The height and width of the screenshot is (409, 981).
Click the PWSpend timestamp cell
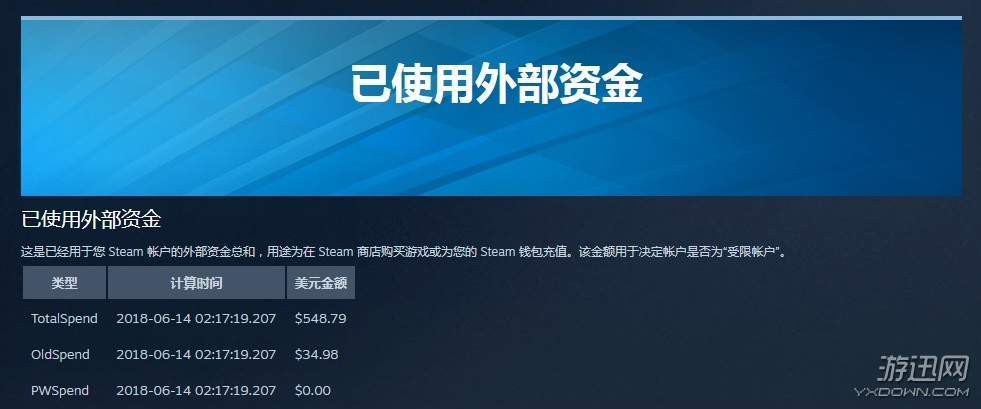196,390
